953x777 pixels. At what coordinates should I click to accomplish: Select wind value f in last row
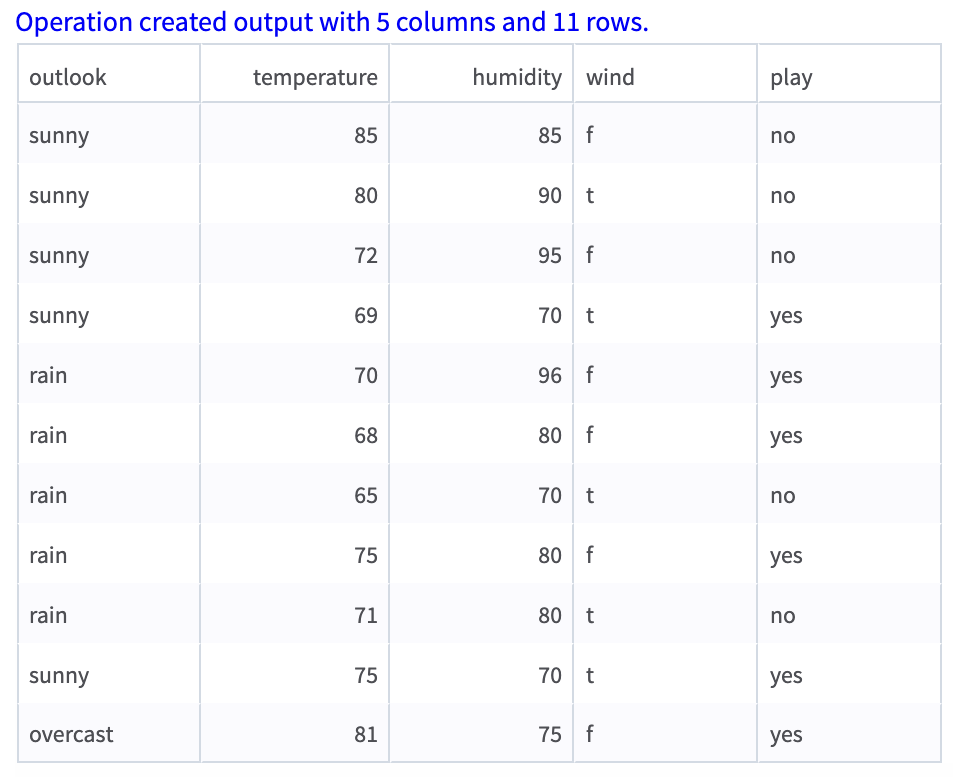[x=586, y=734]
